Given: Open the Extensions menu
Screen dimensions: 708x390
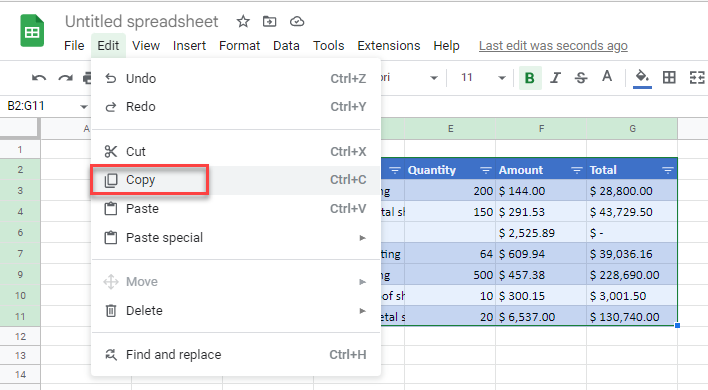Looking at the screenshot, I should (x=389, y=46).
